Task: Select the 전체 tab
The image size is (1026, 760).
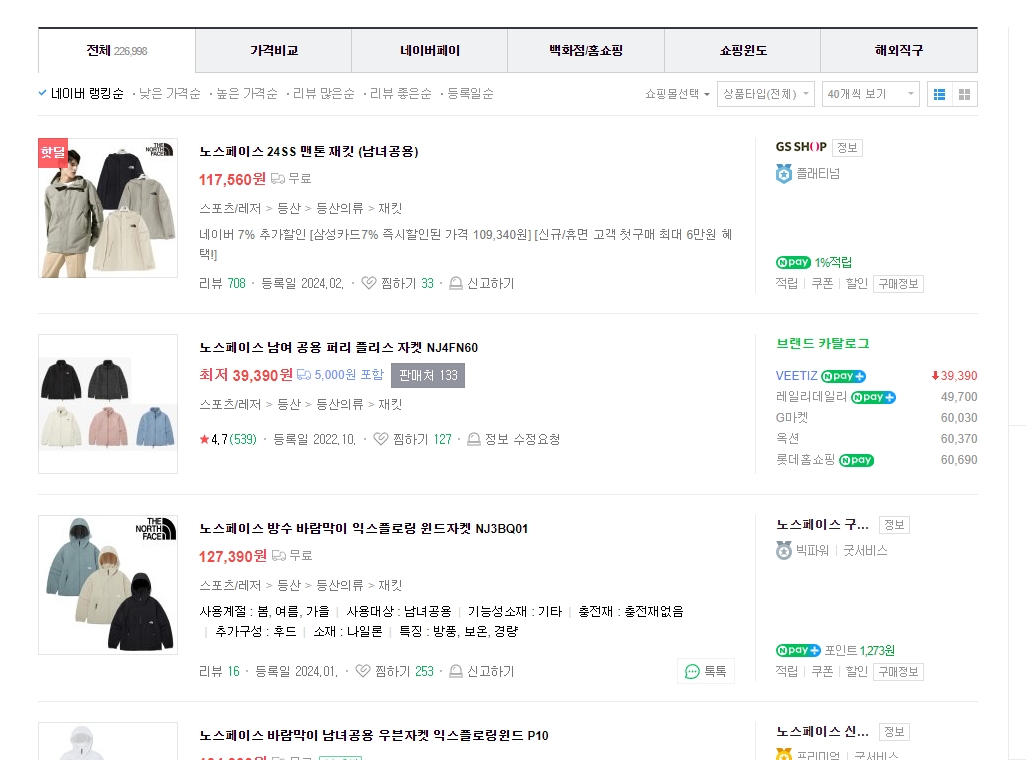Action: [117, 50]
